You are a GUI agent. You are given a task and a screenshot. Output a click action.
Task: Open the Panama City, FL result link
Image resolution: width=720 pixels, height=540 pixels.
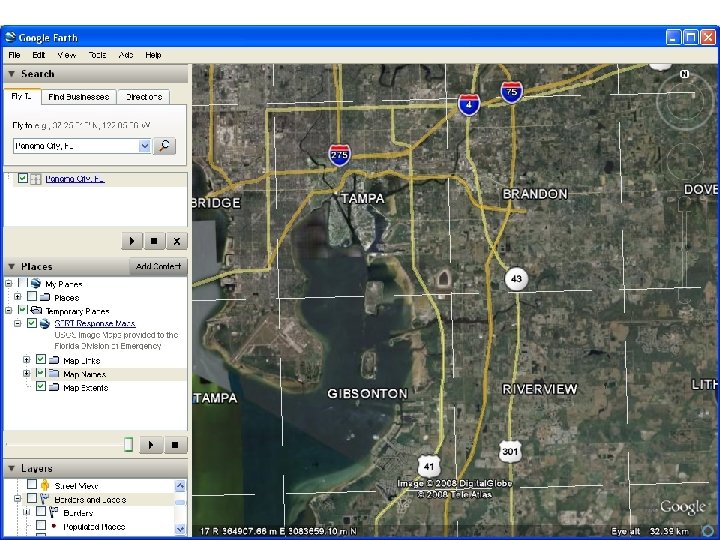click(75, 179)
